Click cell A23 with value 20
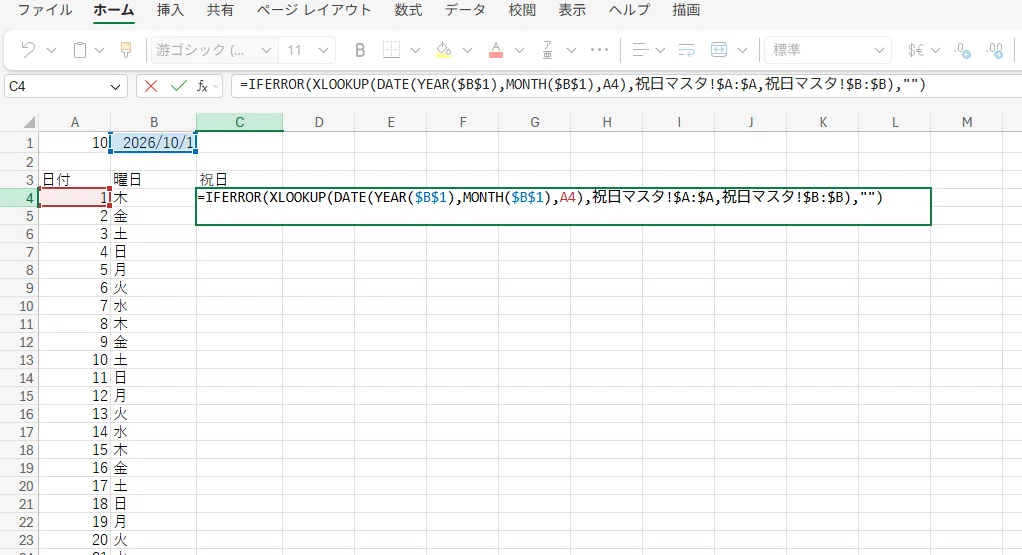The image size is (1022, 555). tap(75, 539)
